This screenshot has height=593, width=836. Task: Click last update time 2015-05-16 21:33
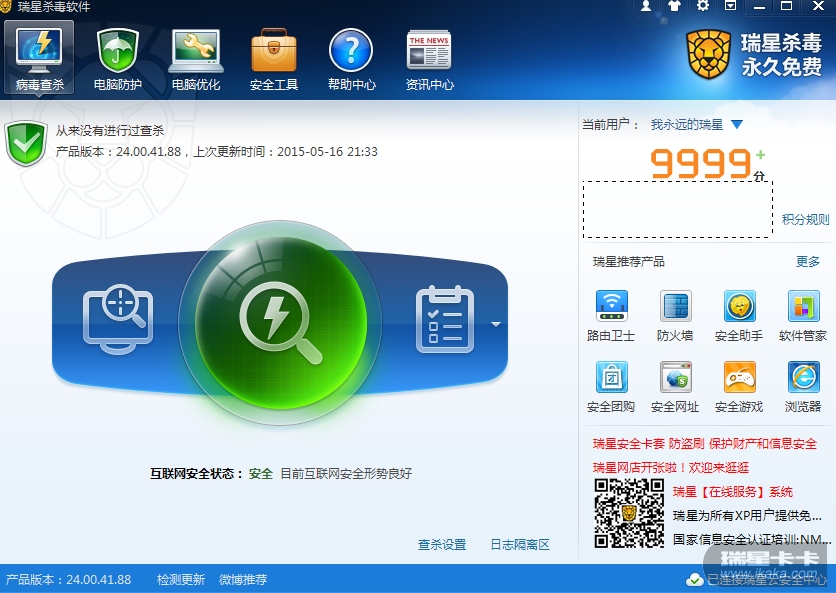(327, 151)
